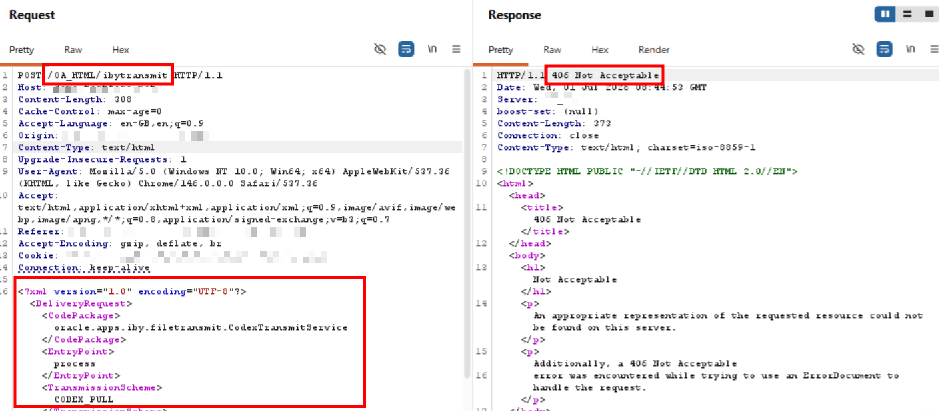The height and width of the screenshot is (411, 939).
Task: Click the Date response header
Action: [602, 87]
